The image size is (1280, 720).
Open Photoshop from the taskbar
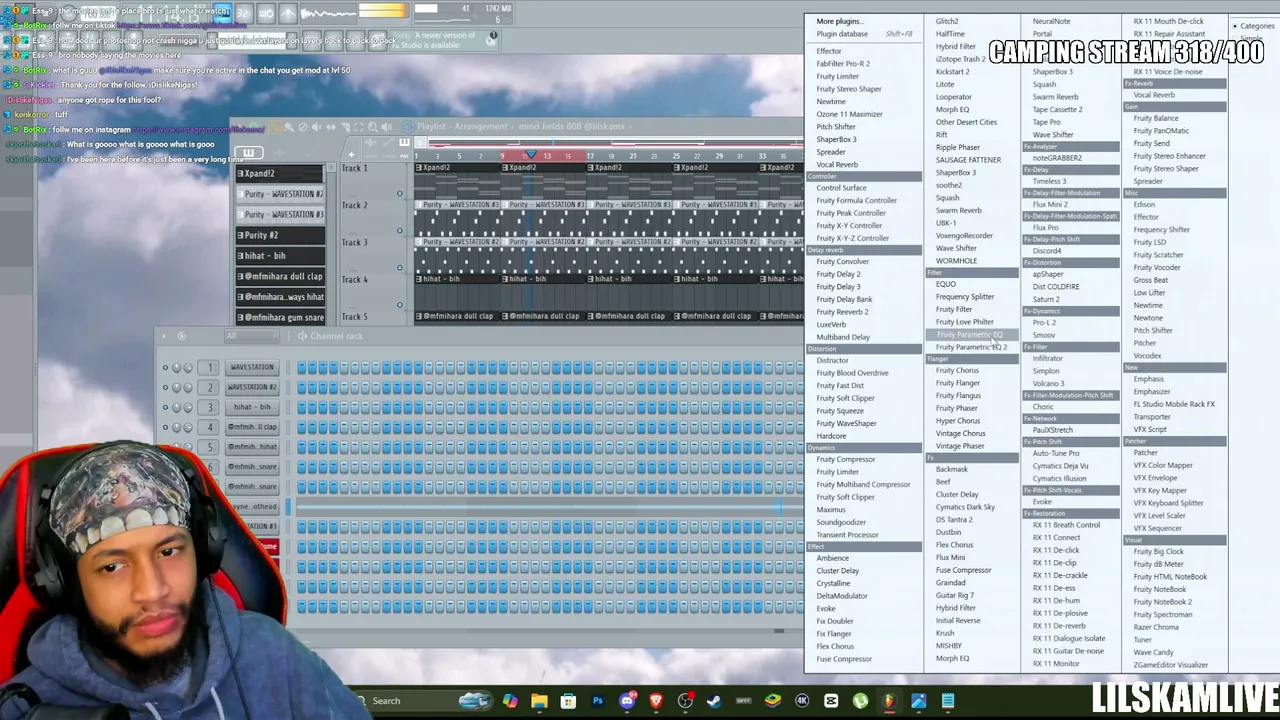coord(598,701)
